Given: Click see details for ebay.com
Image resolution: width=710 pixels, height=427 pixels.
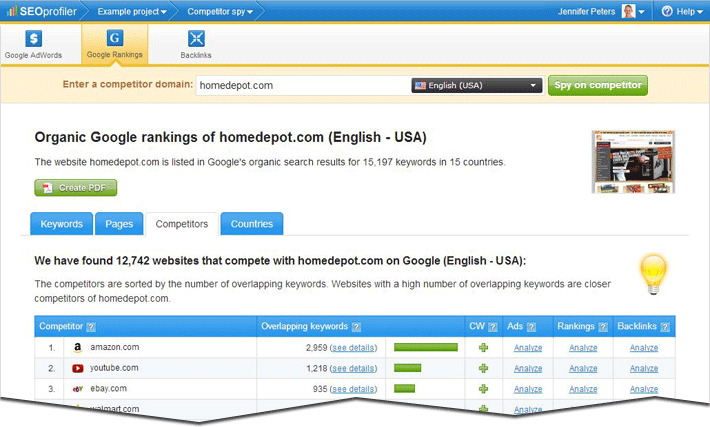Looking at the screenshot, I should click(x=353, y=389).
